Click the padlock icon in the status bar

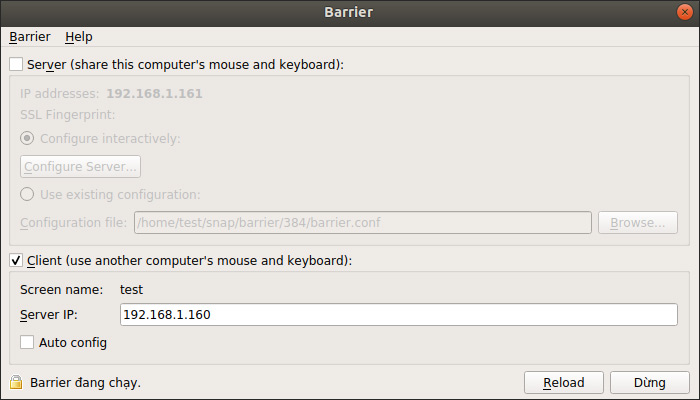16,382
